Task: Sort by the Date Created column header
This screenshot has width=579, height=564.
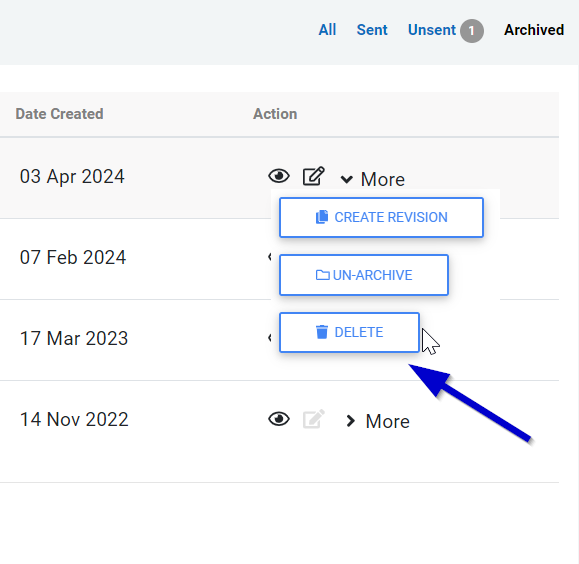Action: [59, 114]
